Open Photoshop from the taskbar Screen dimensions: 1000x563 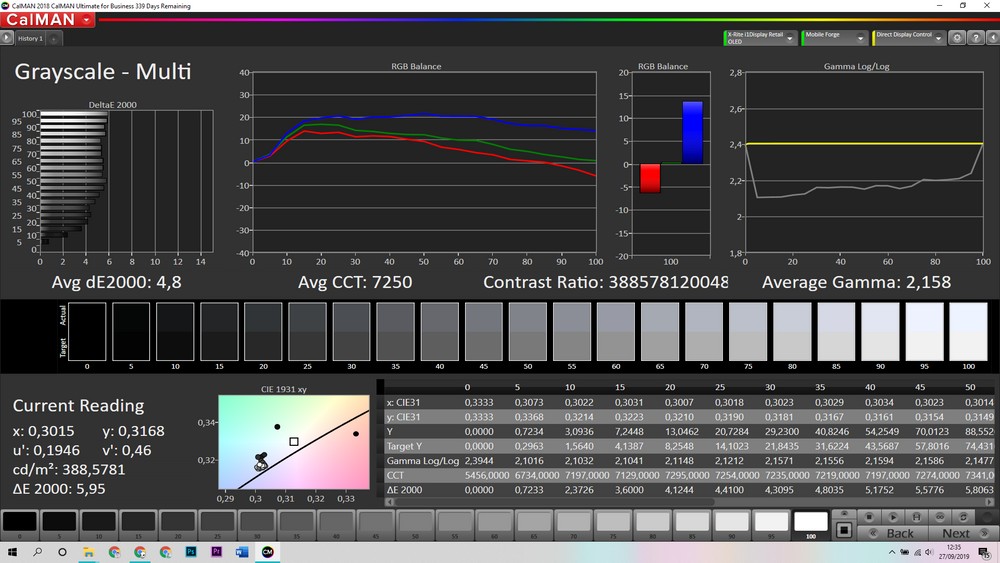[191, 552]
